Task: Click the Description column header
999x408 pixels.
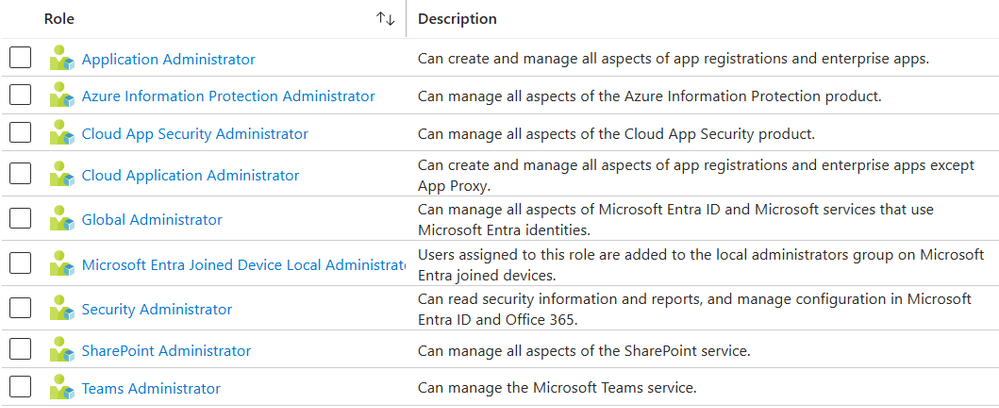Action: [x=457, y=19]
